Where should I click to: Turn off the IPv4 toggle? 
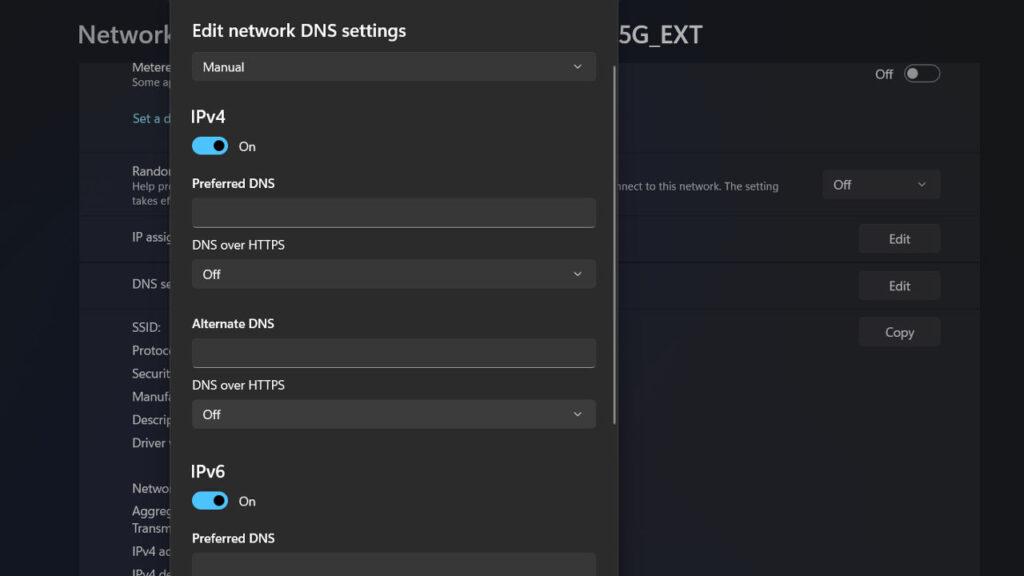209,145
